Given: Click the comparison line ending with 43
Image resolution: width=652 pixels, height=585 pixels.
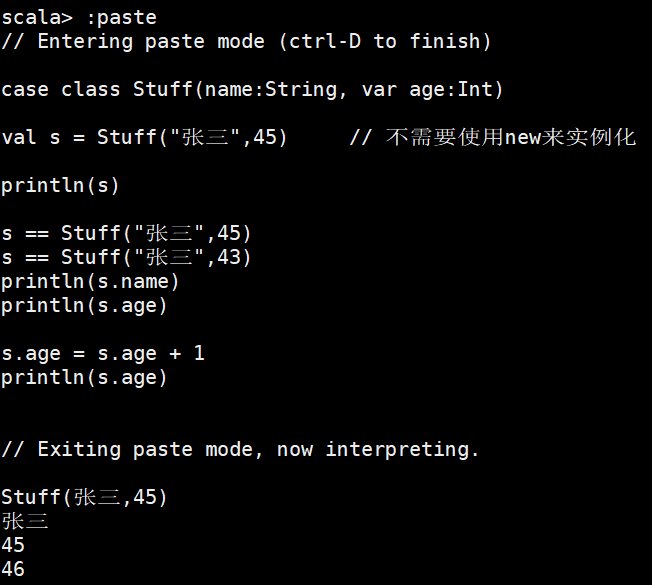Looking at the screenshot, I should (127, 257).
